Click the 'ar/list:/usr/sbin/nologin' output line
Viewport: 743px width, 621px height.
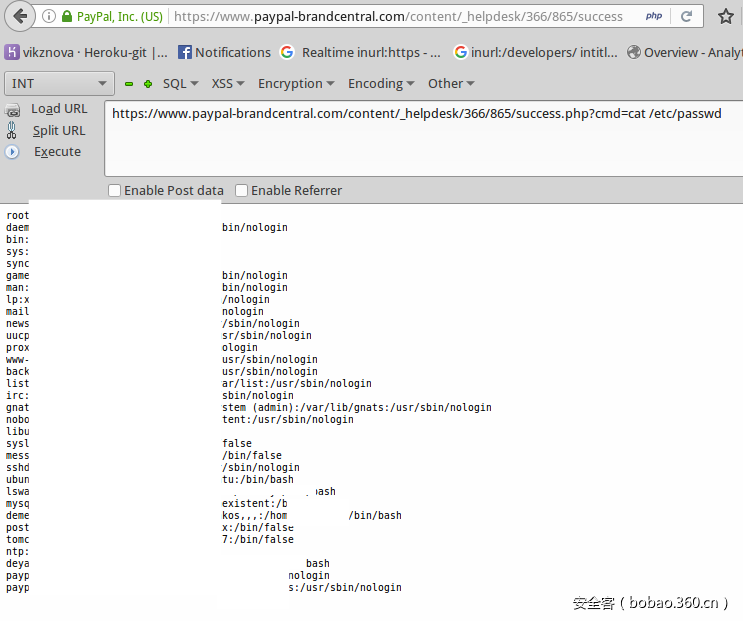pyautogui.click(x=297, y=384)
